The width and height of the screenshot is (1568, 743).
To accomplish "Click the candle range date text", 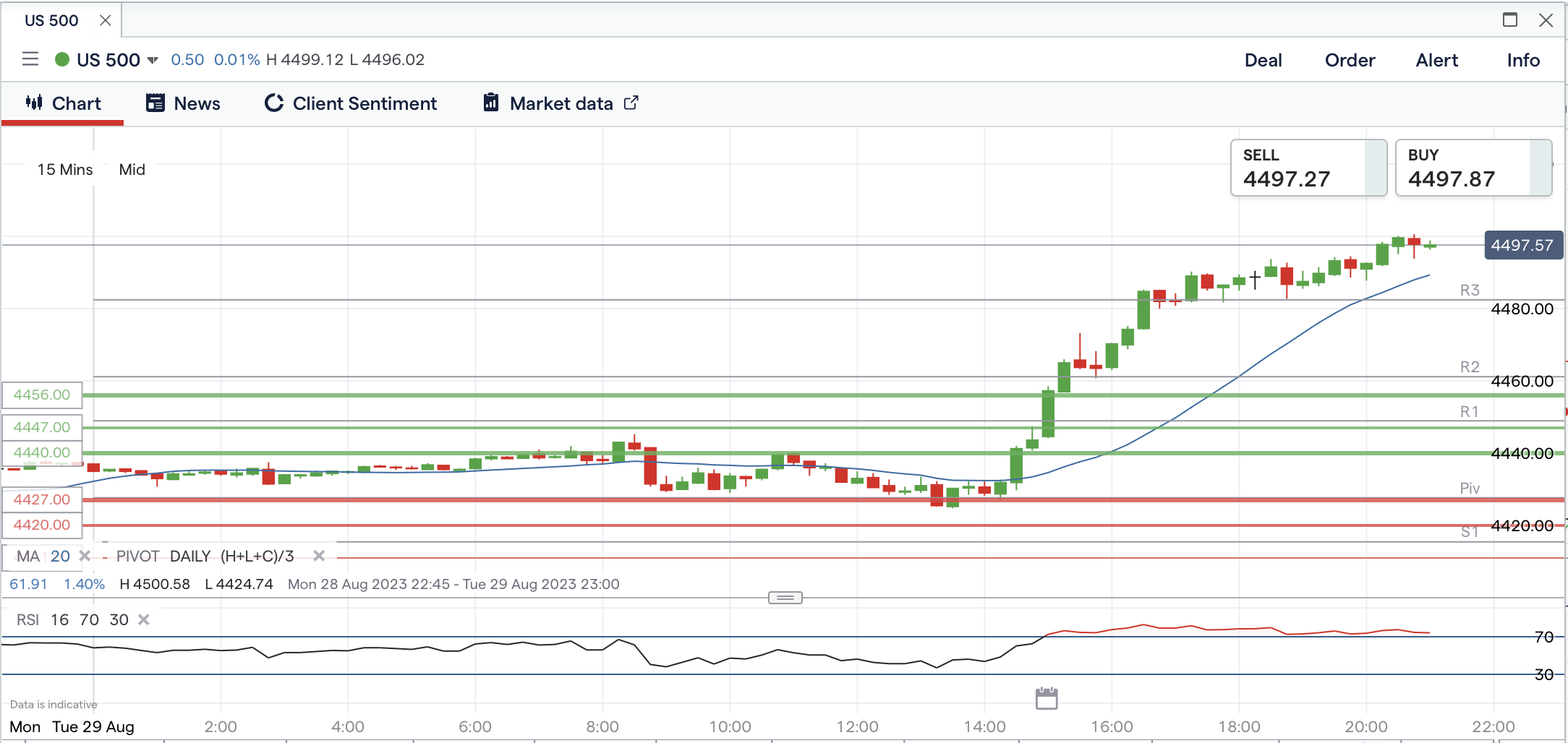I will point(453,584).
